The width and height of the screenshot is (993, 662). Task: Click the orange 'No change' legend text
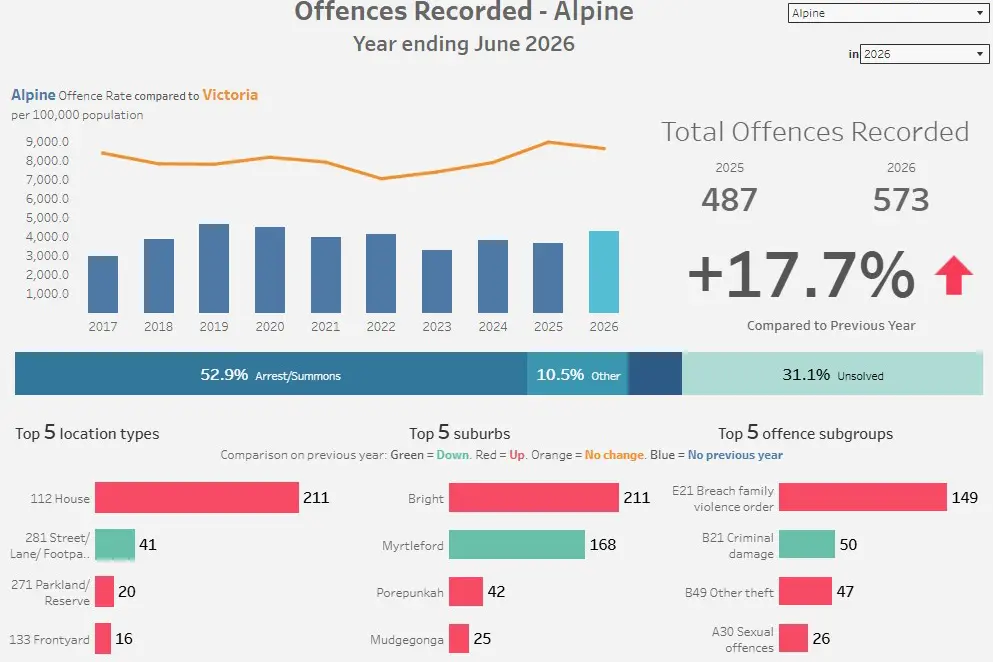614,455
